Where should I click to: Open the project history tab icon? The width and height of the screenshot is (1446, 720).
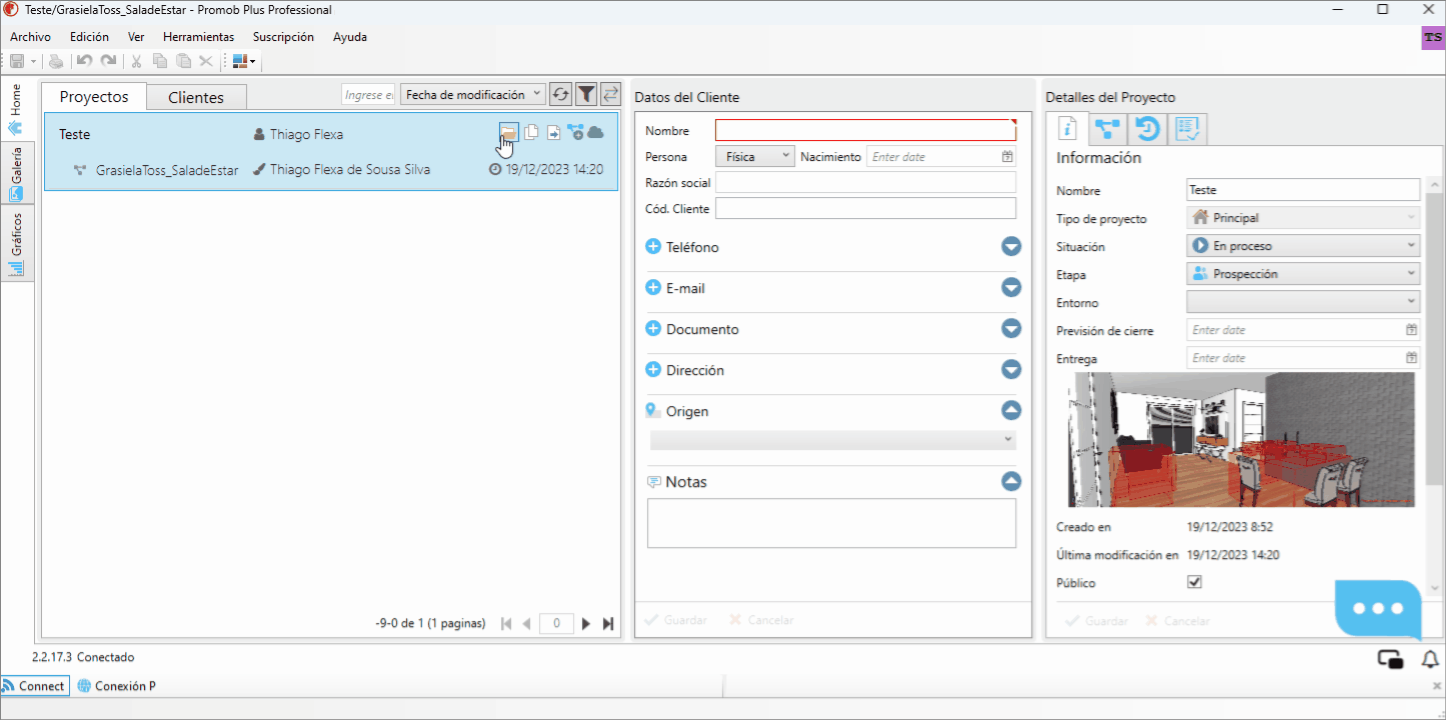click(1146, 128)
